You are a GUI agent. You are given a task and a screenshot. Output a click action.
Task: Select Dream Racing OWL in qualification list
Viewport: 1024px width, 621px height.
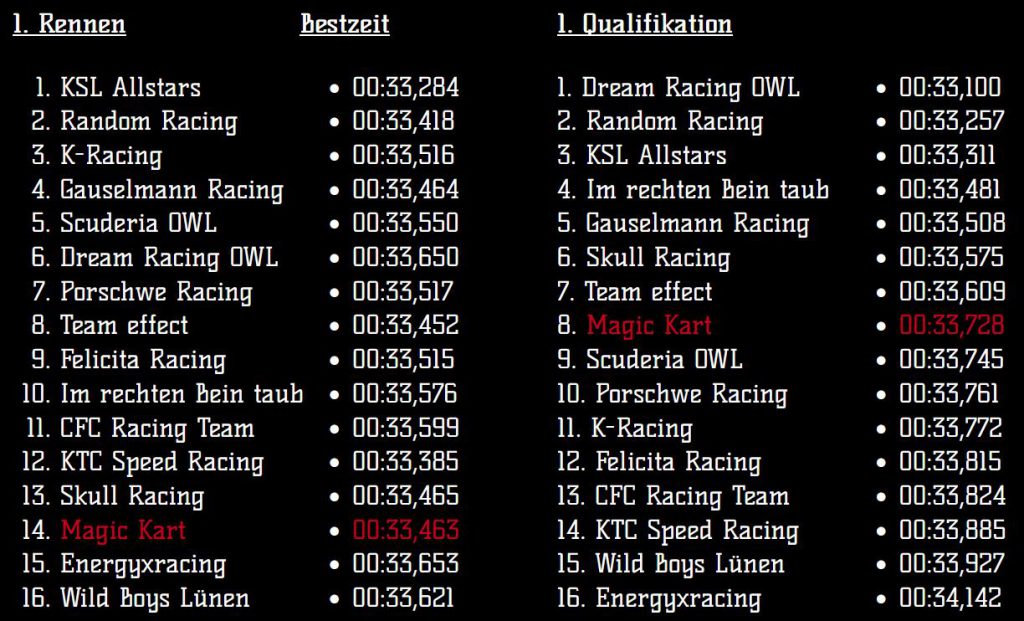tap(691, 88)
